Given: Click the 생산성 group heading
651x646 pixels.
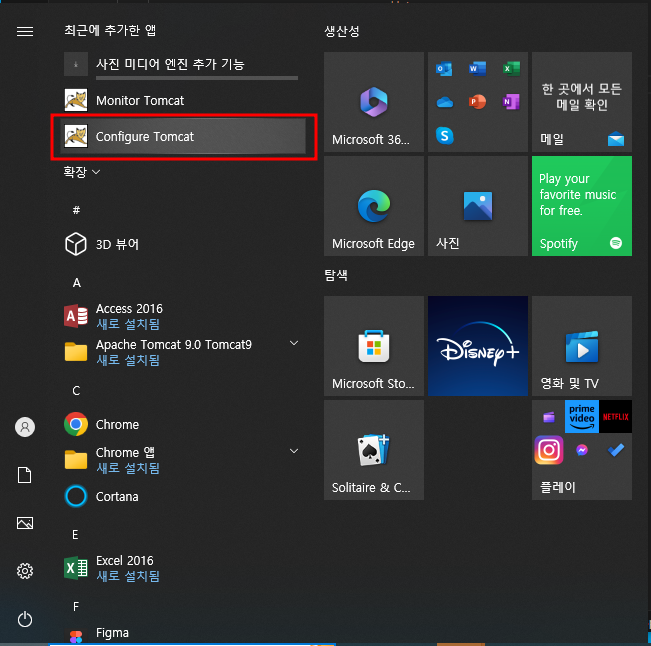Looking at the screenshot, I should click(342, 31).
